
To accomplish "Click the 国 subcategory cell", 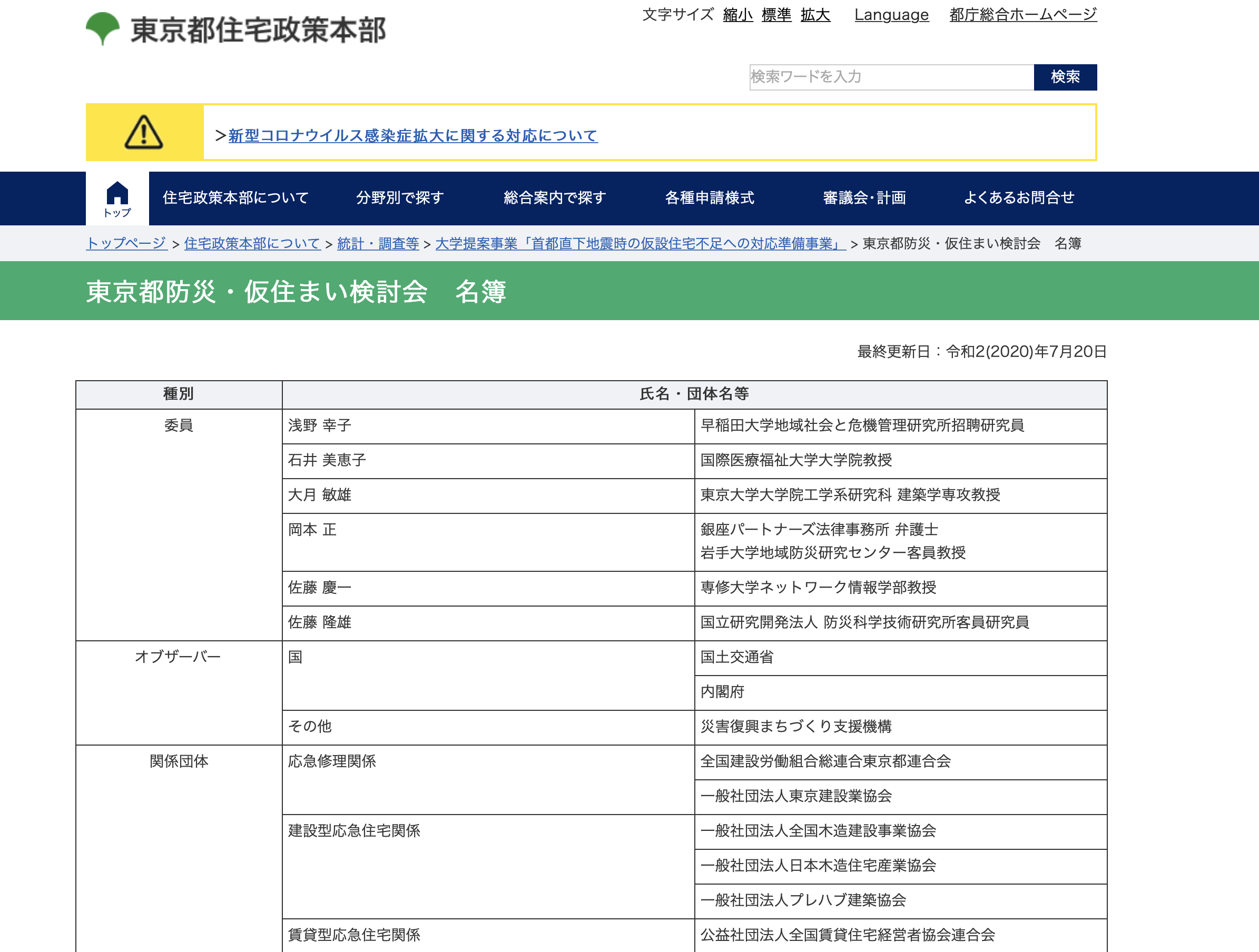I will pyautogui.click(x=488, y=676).
